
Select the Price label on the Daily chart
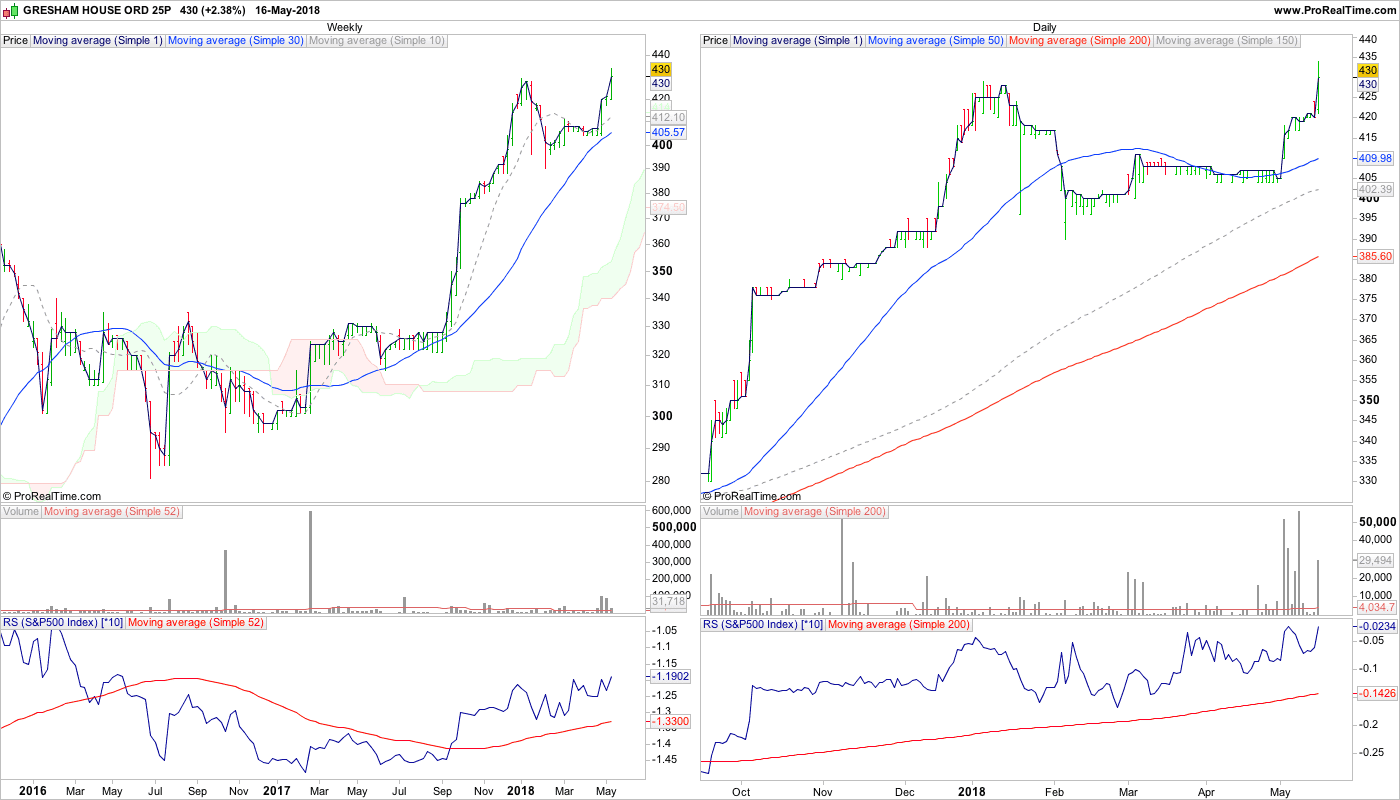pos(716,41)
